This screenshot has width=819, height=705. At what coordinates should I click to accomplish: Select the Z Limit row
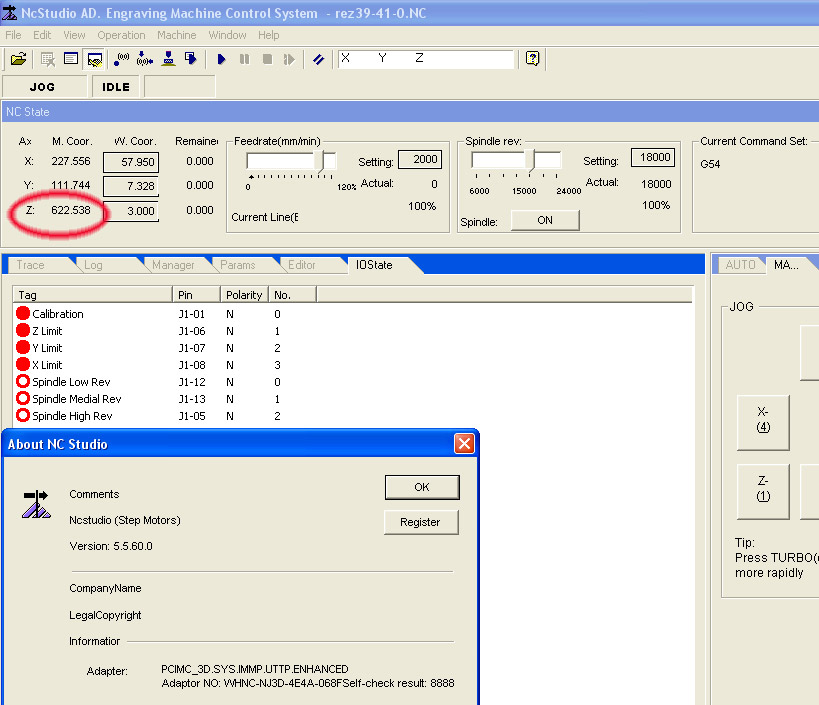coord(47,331)
